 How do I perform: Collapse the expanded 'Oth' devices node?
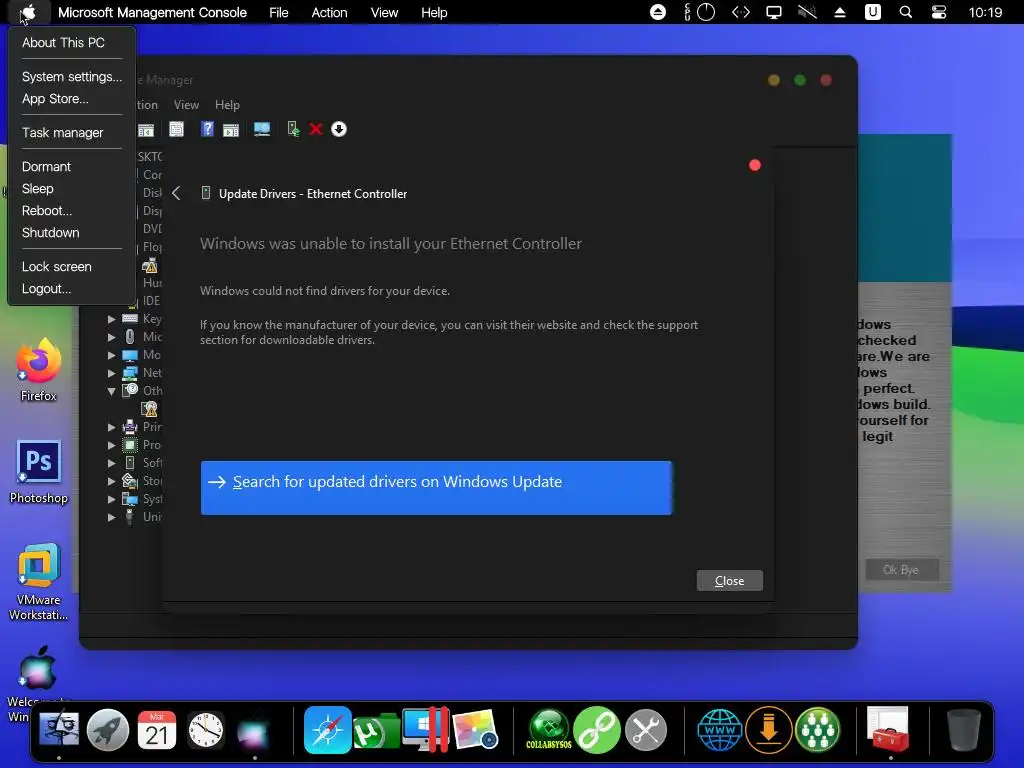click(x=112, y=391)
